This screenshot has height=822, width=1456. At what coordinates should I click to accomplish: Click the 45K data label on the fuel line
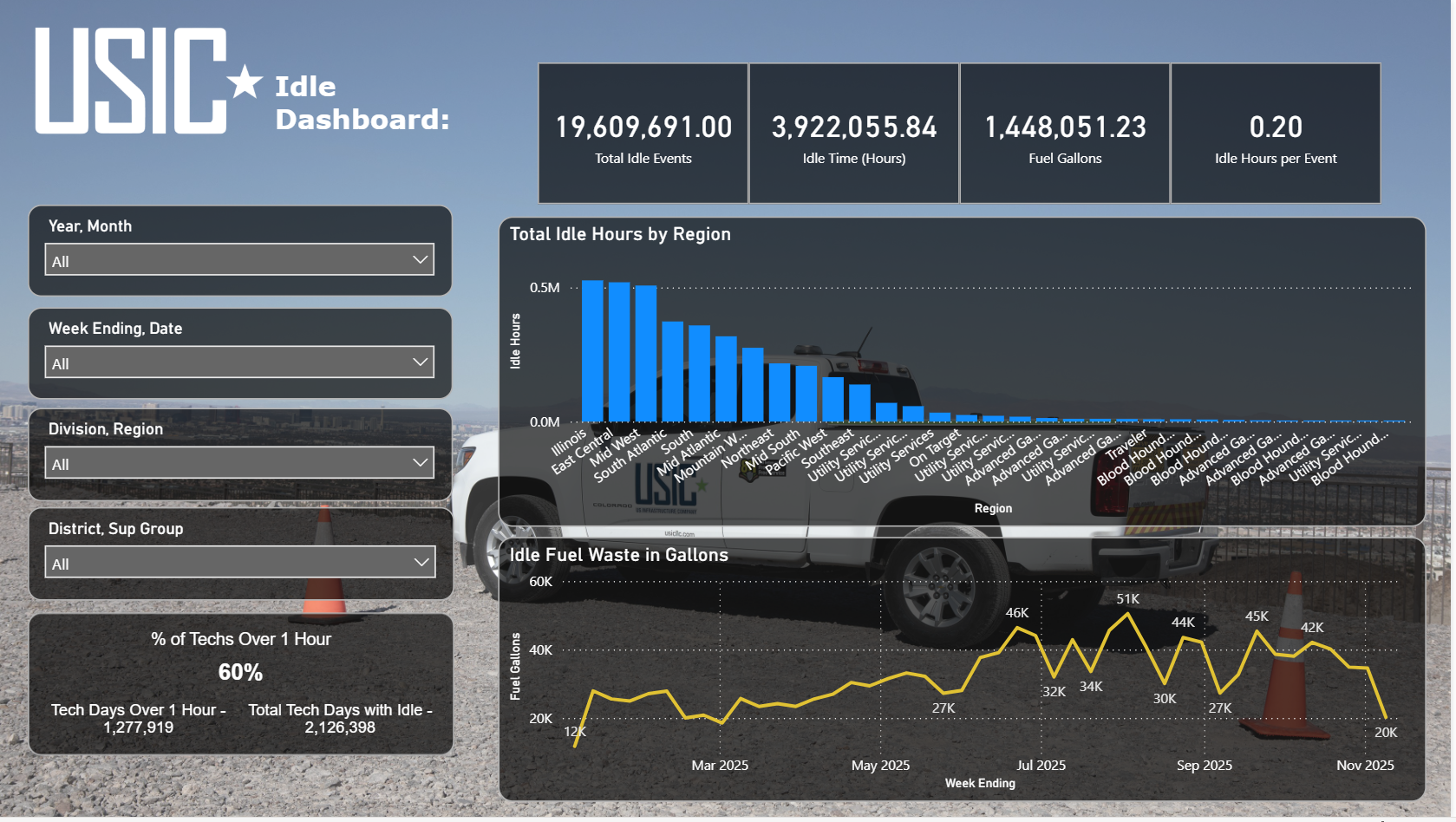click(1257, 616)
